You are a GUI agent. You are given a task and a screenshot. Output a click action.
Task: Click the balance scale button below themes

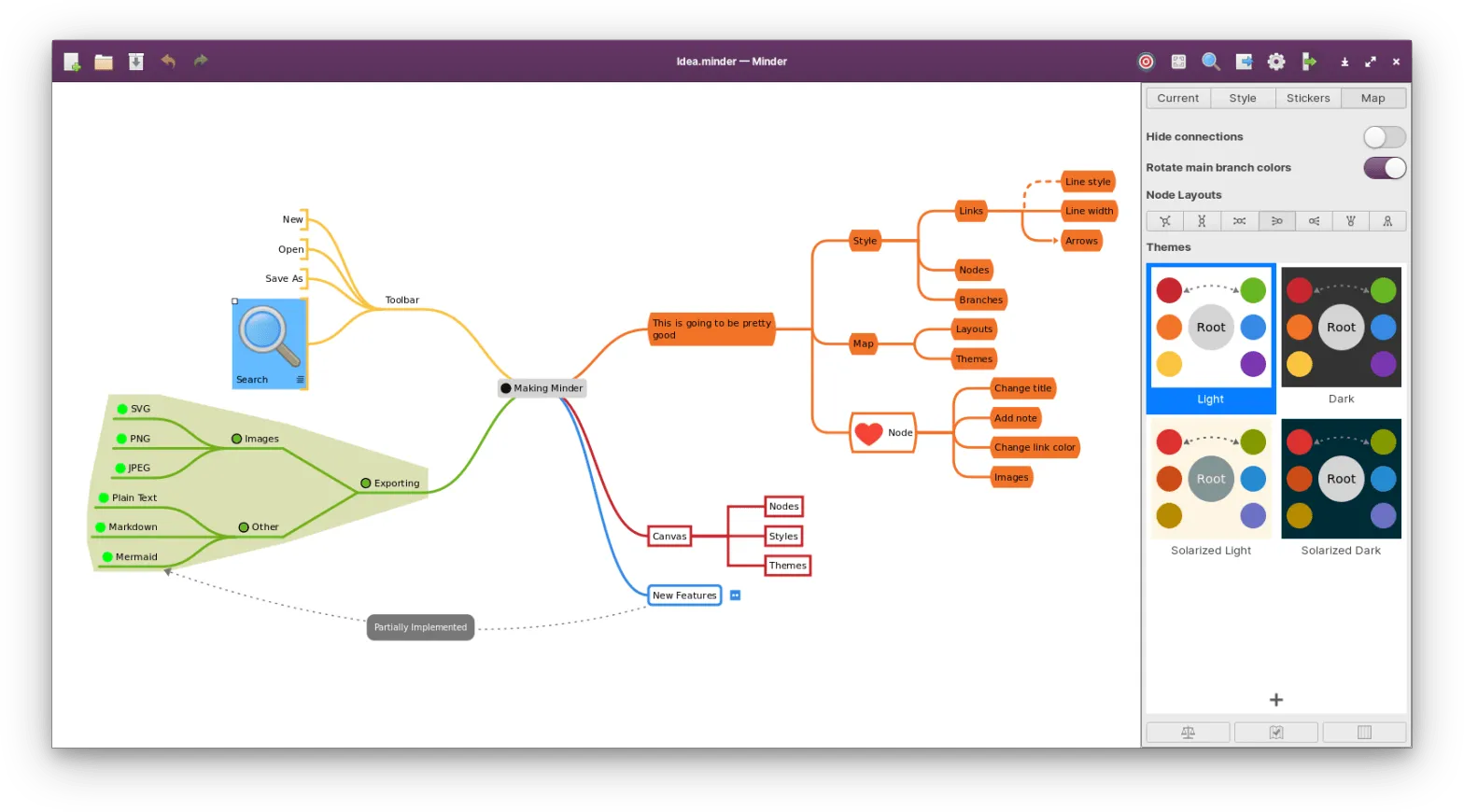(x=1188, y=733)
